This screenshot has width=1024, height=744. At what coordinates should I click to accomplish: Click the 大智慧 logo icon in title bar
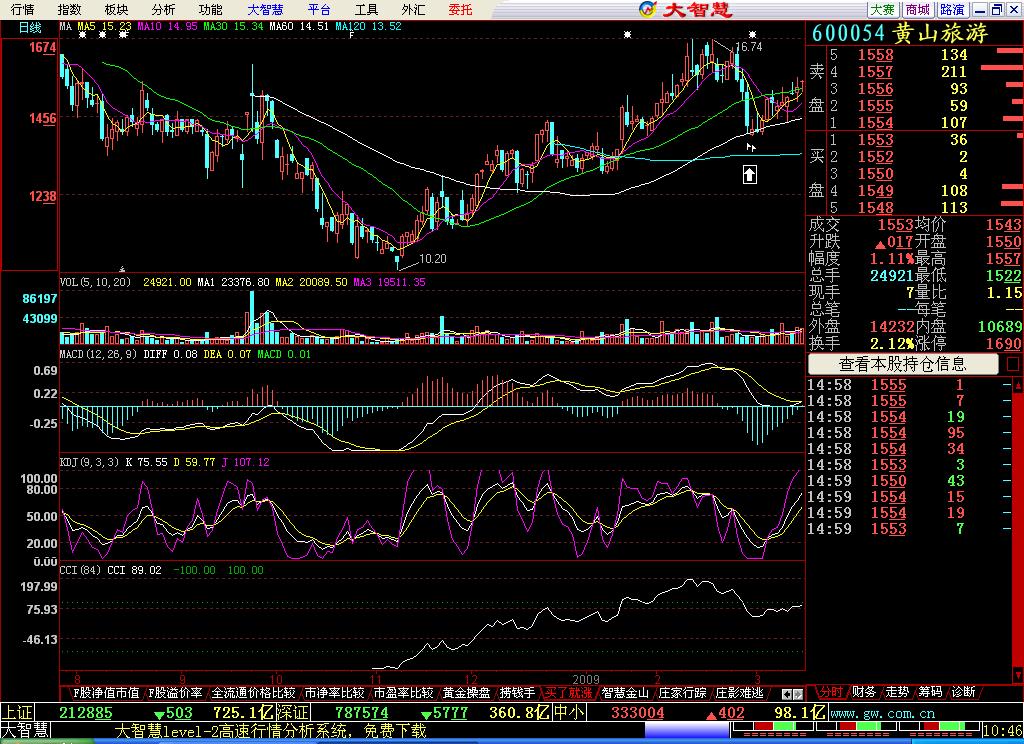point(647,9)
